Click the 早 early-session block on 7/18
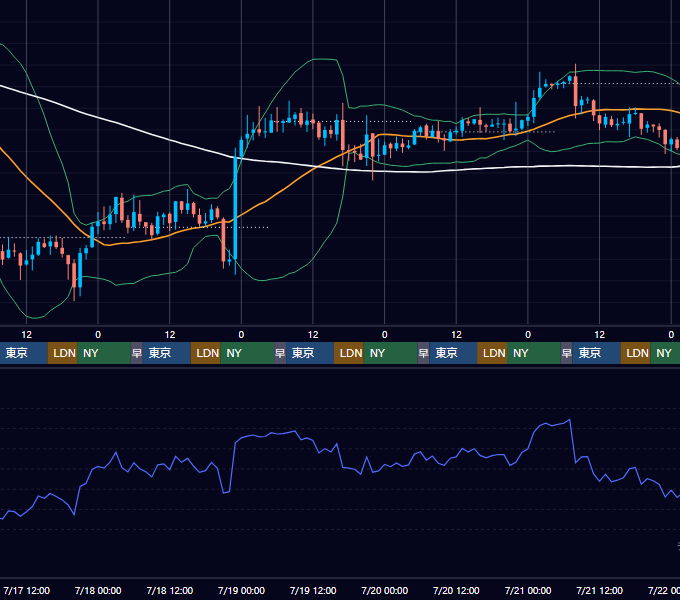 click(x=137, y=353)
